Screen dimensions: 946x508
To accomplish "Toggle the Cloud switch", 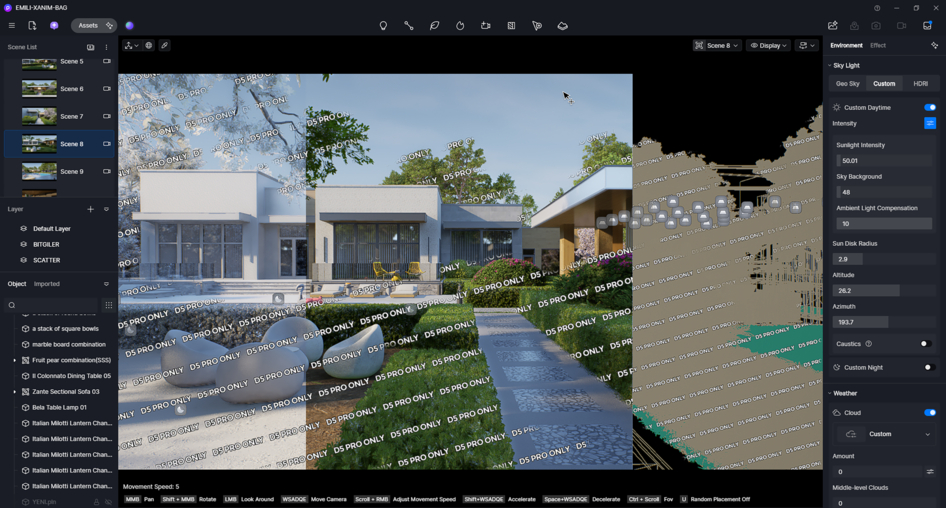I will point(930,413).
